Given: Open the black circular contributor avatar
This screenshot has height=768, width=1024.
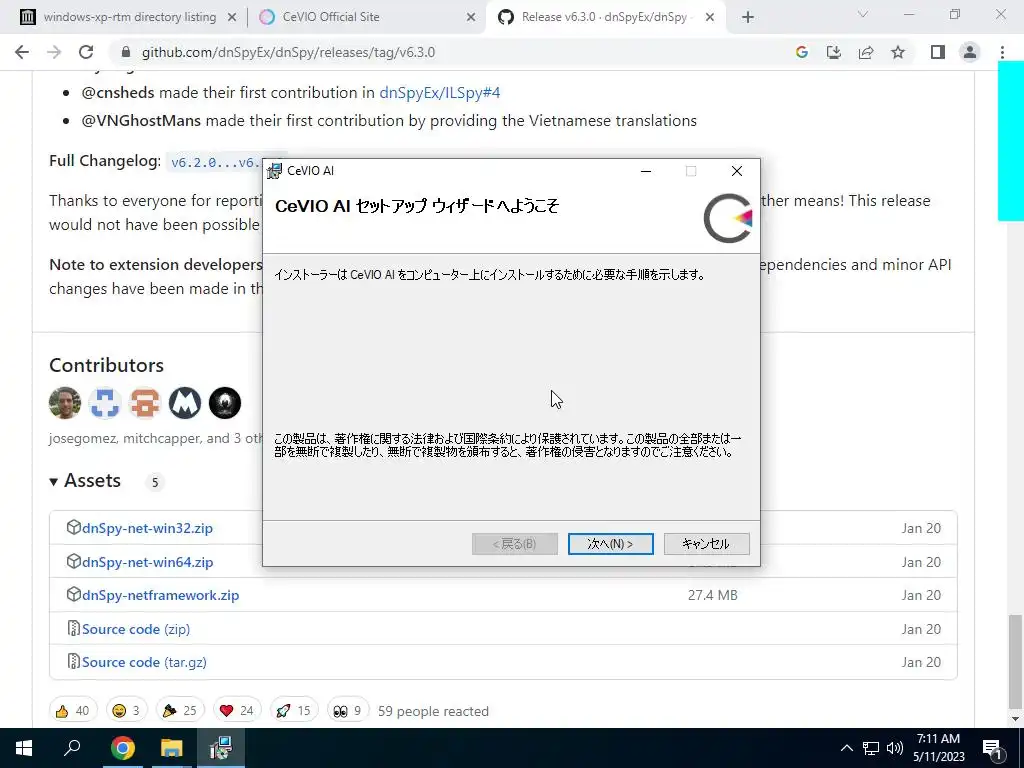Looking at the screenshot, I should point(225,403).
